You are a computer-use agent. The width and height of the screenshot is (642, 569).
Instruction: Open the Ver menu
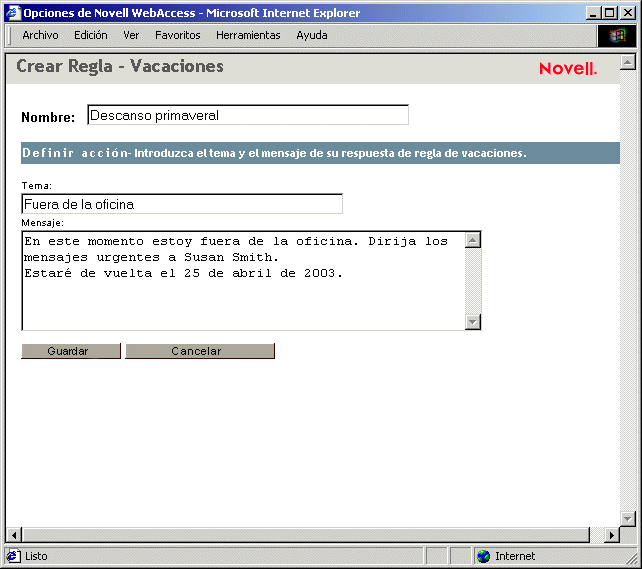(x=131, y=36)
